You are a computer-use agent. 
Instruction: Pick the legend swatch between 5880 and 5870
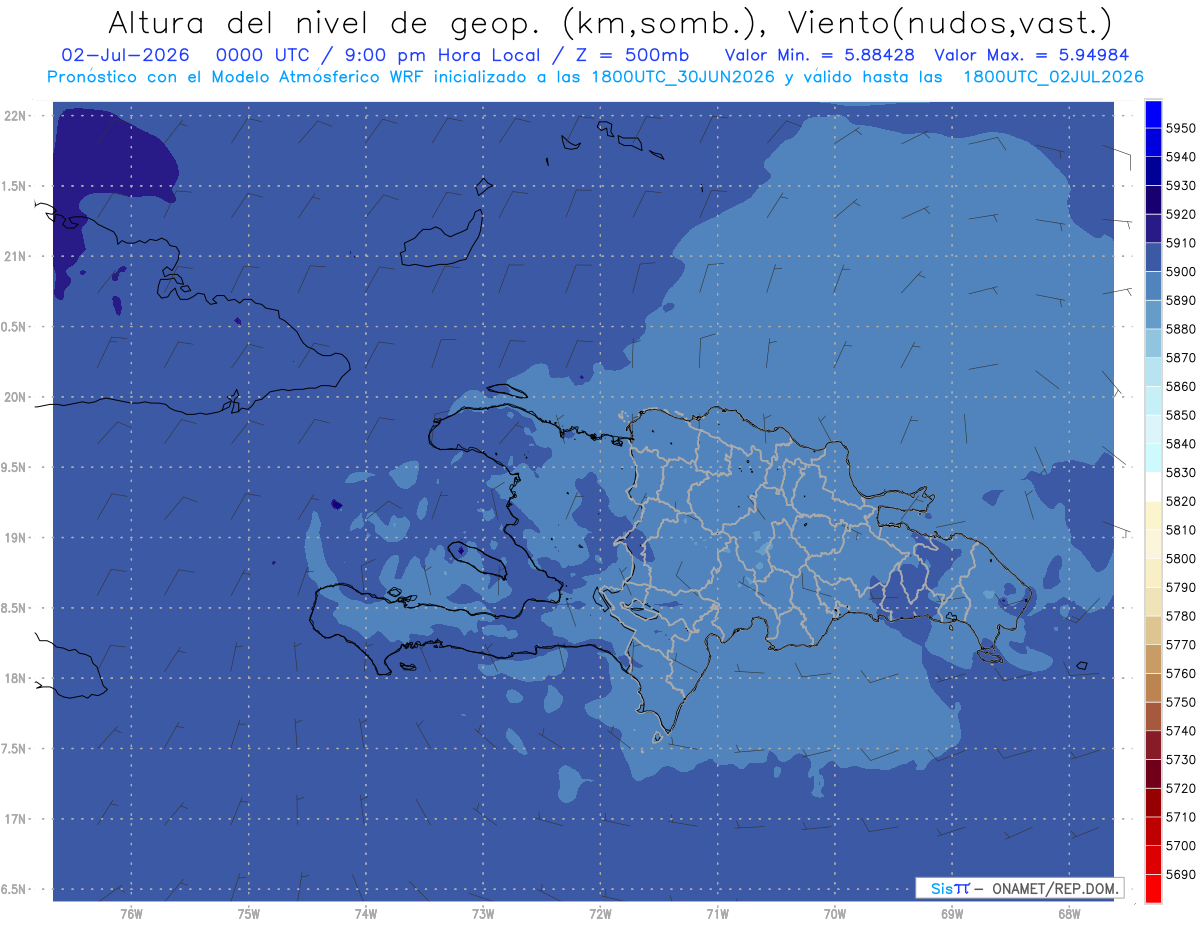click(1152, 343)
